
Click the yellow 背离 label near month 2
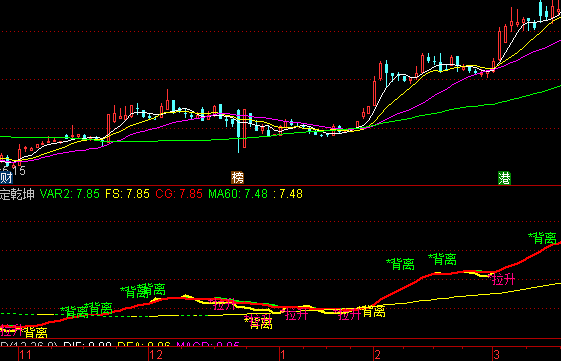coord(374,311)
